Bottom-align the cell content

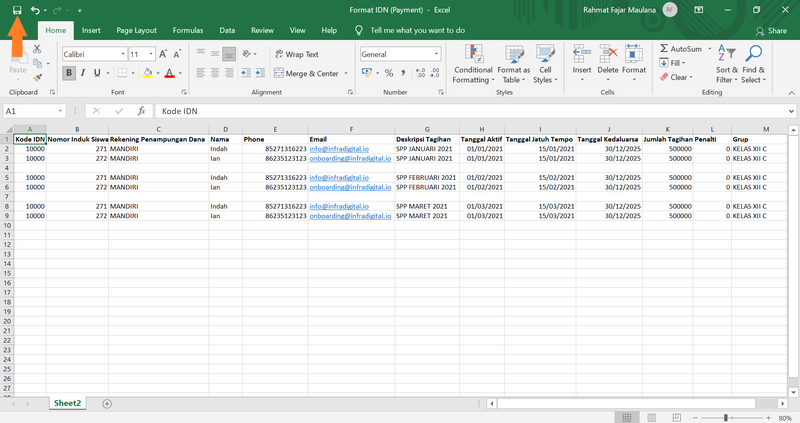pyautogui.click(x=229, y=54)
